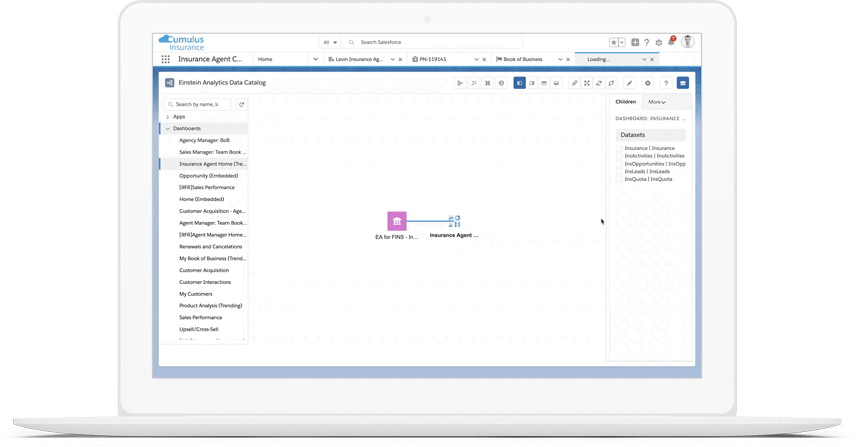Open the Home tab dropdown chevron
This screenshot has height=447, width=857.
[x=315, y=59]
